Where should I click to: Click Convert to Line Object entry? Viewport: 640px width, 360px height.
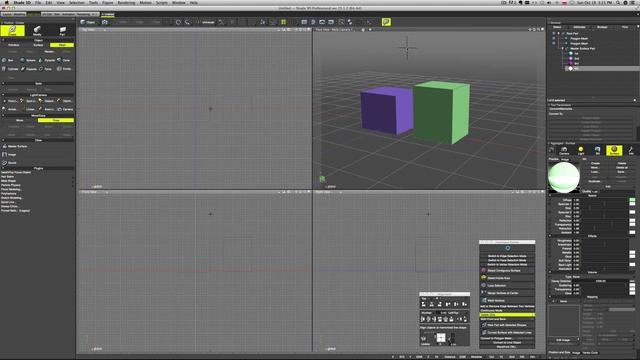tap(507, 342)
